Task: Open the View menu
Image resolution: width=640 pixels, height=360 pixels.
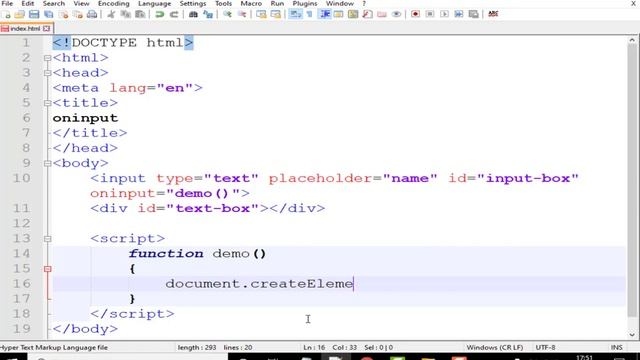Action: point(81,4)
